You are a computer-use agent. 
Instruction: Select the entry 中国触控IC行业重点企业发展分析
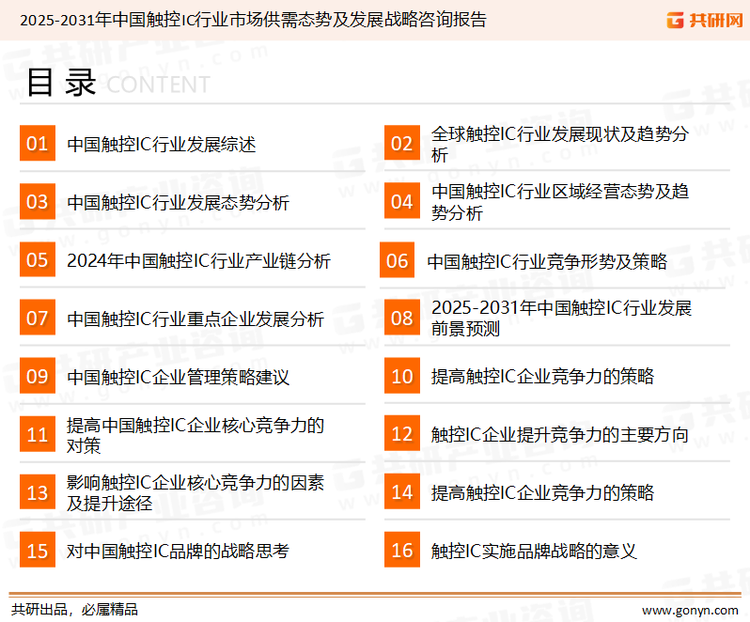(195, 319)
